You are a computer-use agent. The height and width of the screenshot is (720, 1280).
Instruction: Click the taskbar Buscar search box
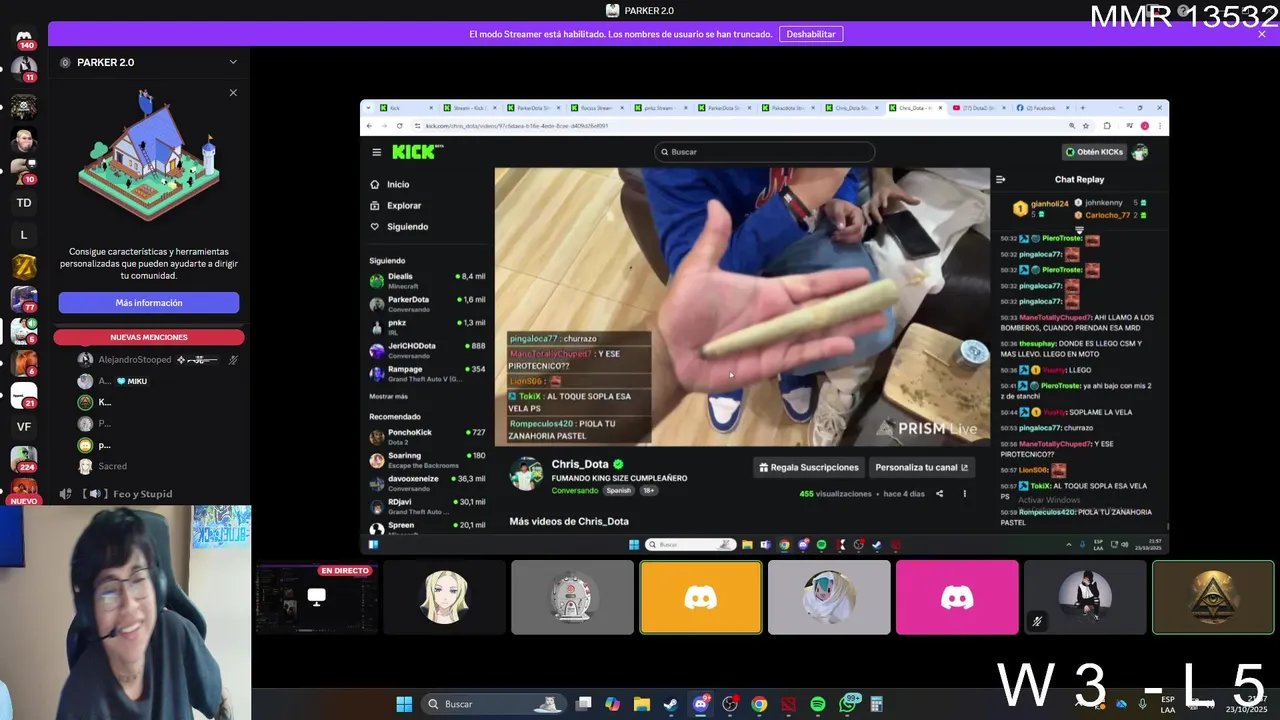[494, 704]
